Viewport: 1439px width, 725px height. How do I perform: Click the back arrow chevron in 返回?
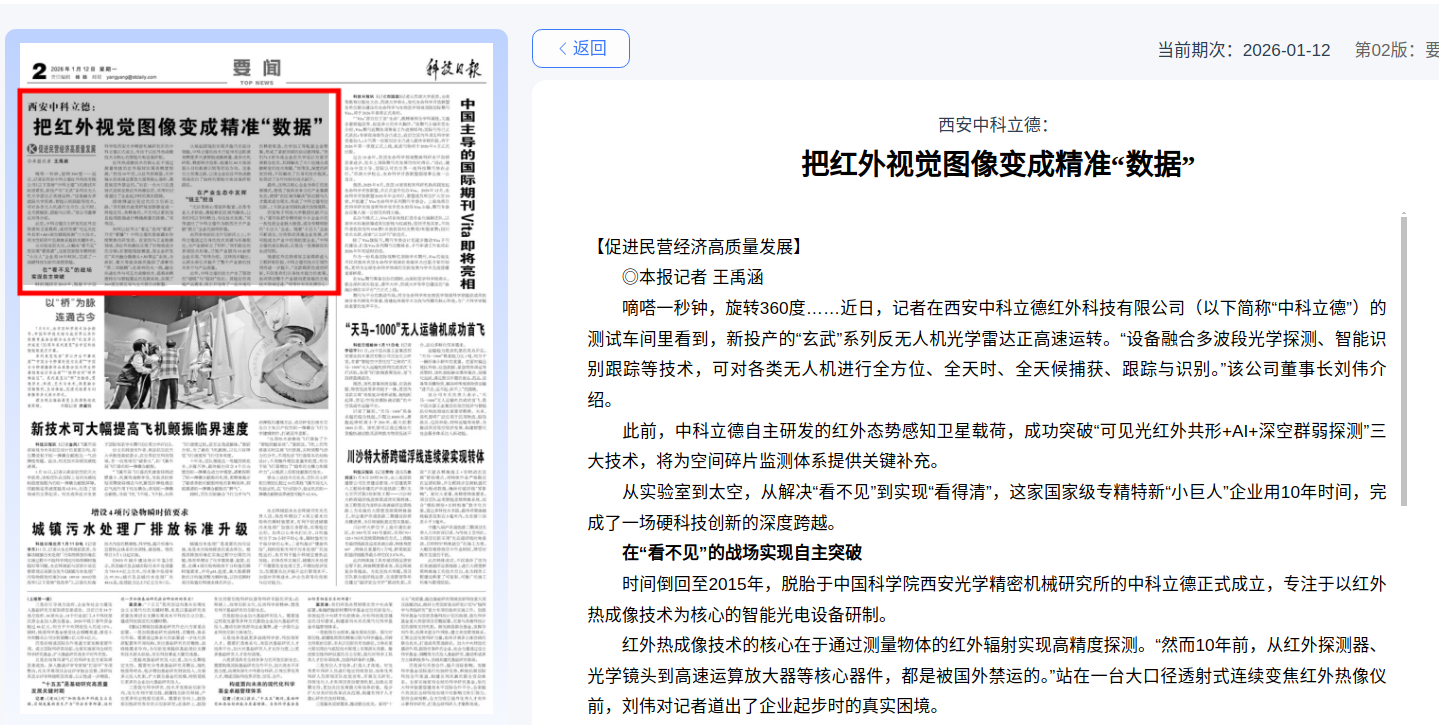point(562,48)
